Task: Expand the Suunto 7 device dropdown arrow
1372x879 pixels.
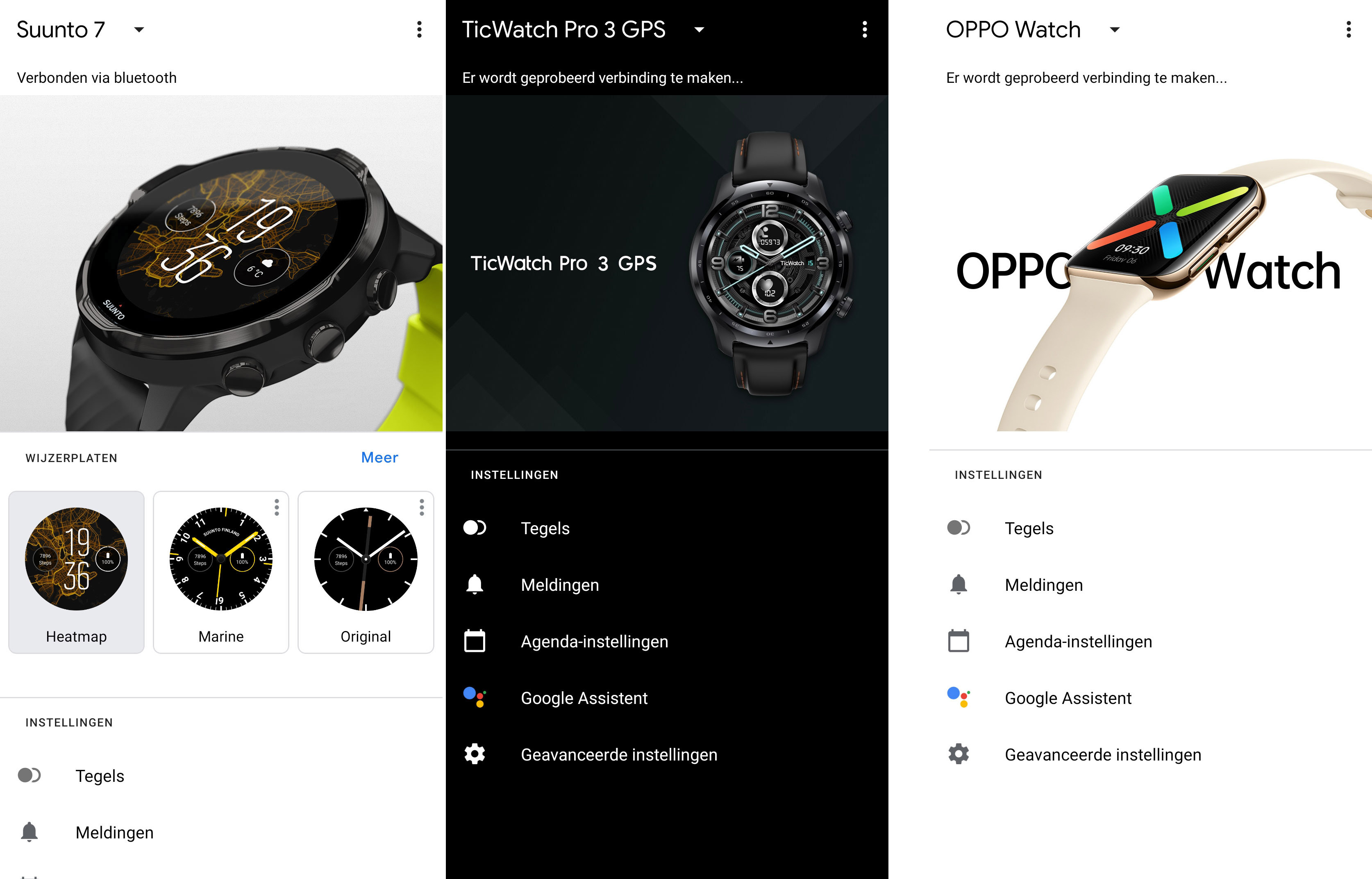Action: coord(139,30)
